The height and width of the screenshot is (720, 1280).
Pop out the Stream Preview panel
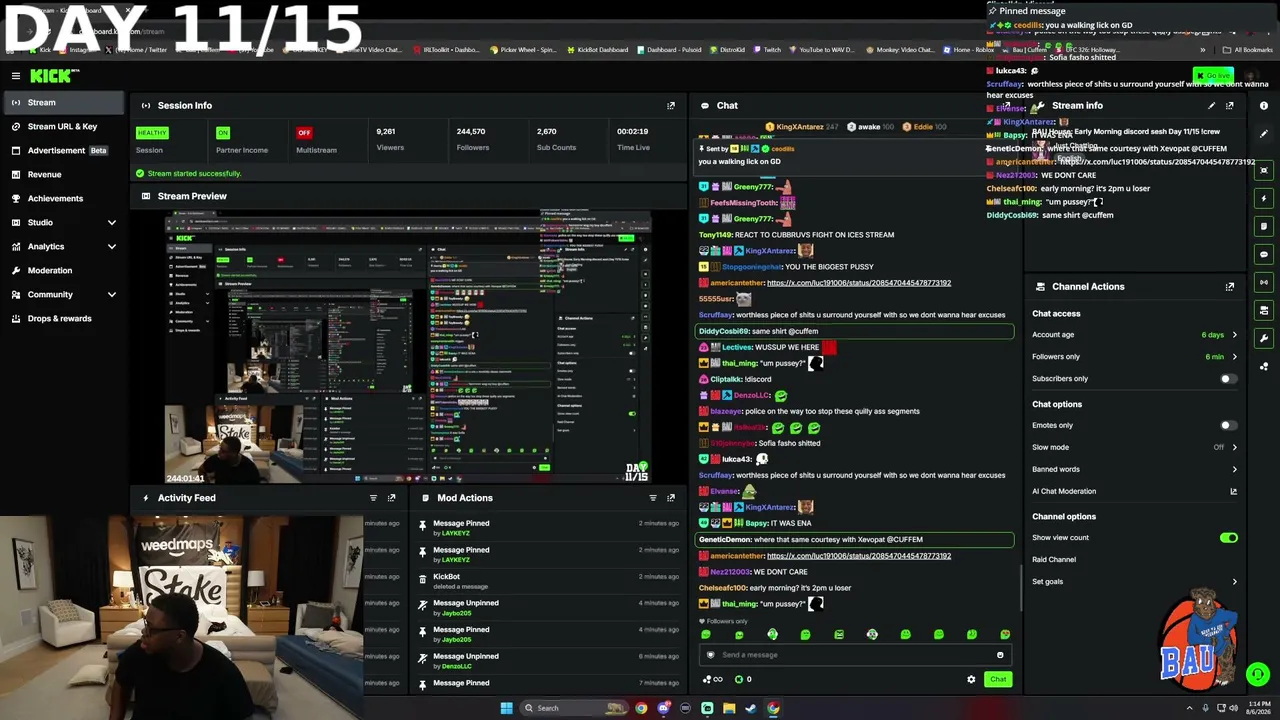click(x=671, y=196)
